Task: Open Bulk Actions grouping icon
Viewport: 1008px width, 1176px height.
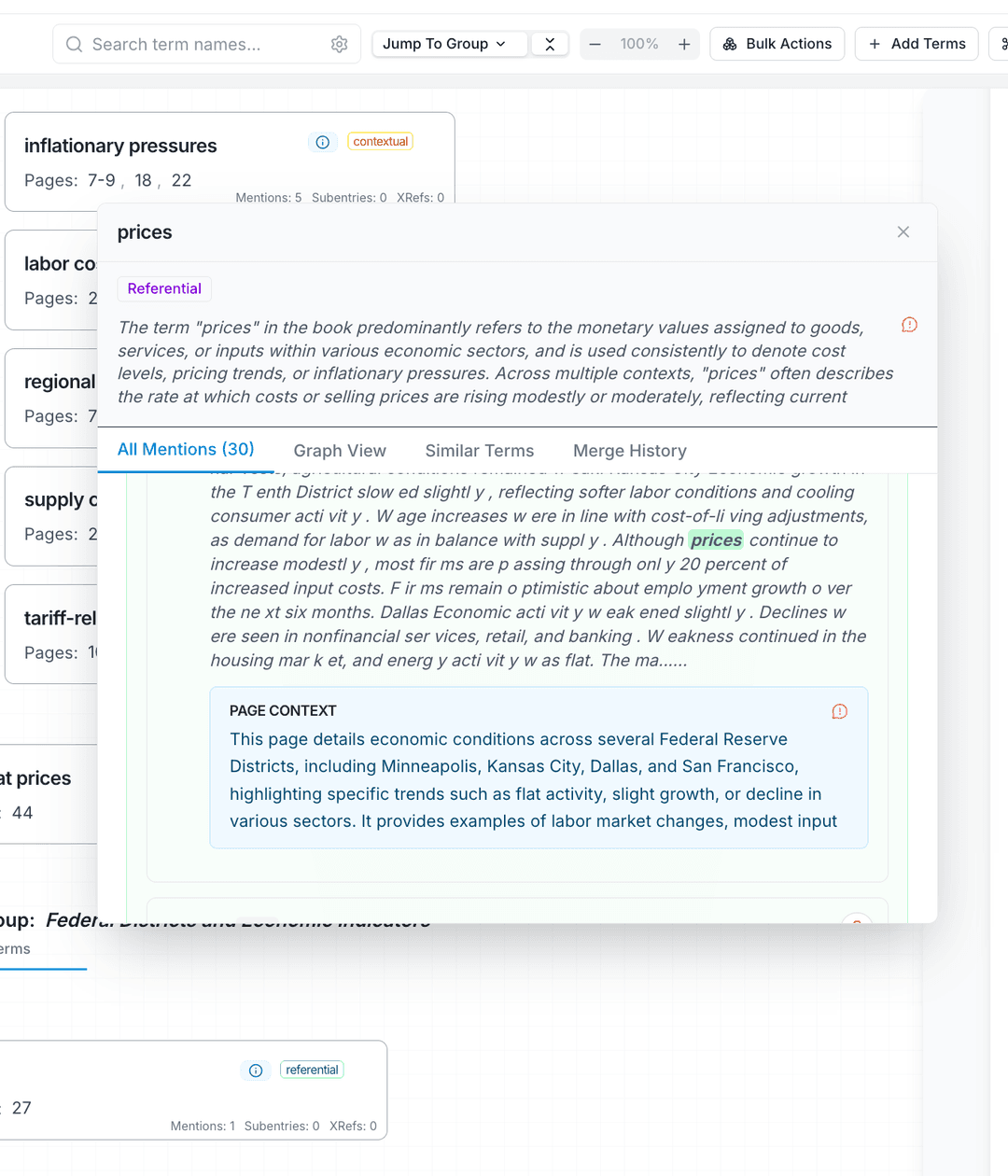Action: pos(730,43)
